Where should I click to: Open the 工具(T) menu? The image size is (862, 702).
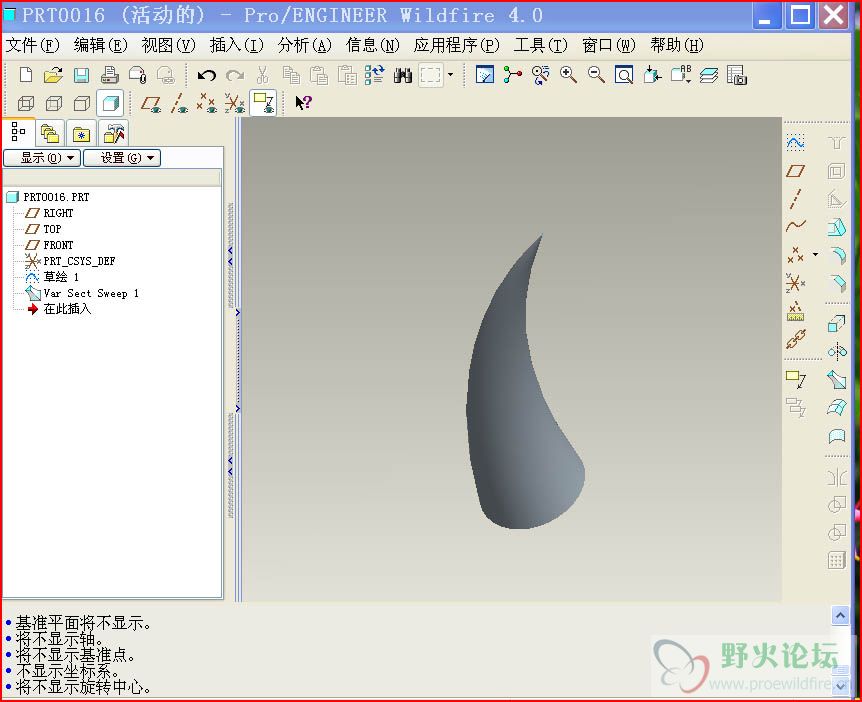click(540, 45)
